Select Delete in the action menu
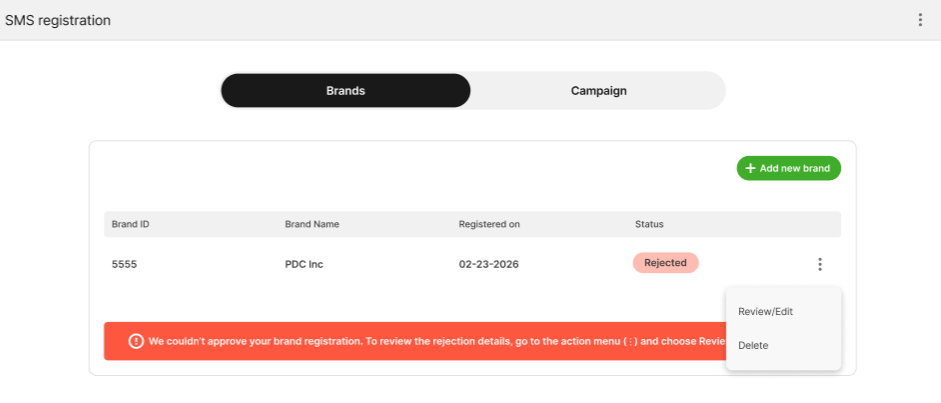 [x=753, y=345]
